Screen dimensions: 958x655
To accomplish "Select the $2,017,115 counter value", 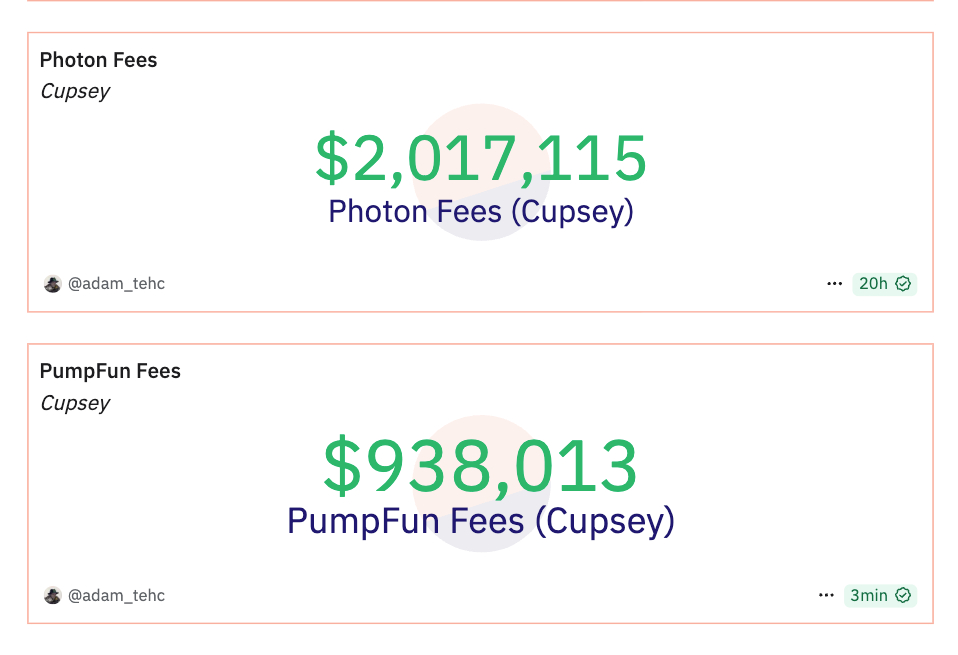I will click(481, 158).
